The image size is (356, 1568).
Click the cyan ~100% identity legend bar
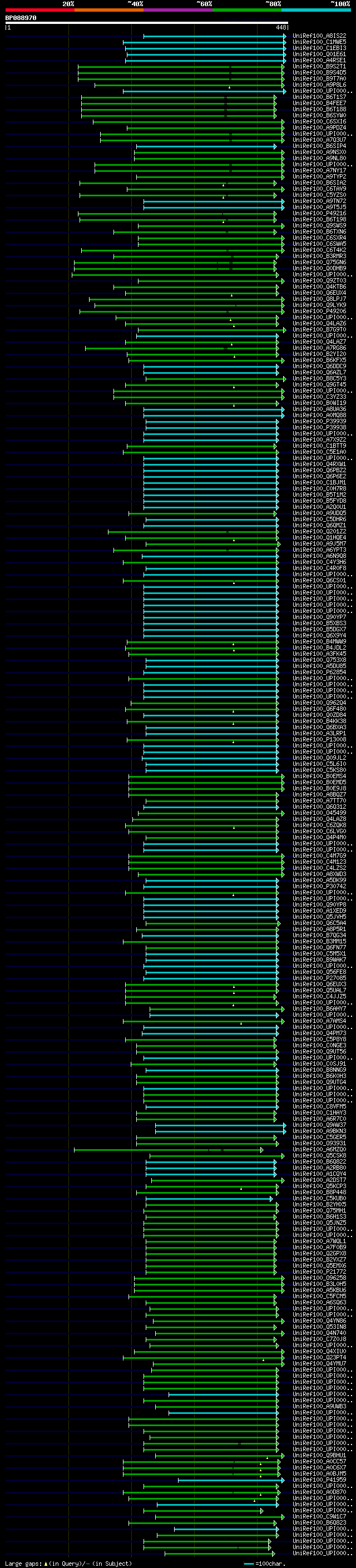coord(316,10)
